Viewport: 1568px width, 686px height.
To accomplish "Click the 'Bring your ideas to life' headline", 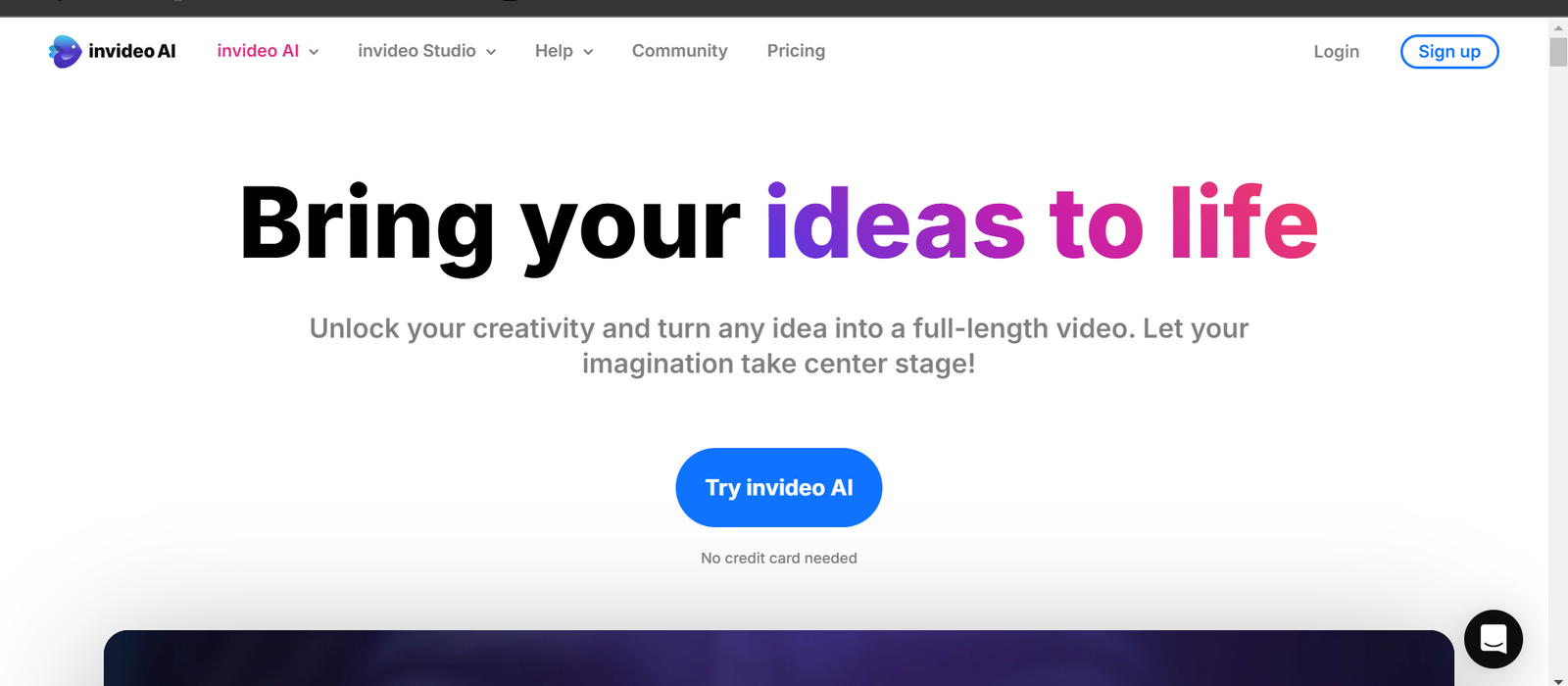I will click(779, 225).
